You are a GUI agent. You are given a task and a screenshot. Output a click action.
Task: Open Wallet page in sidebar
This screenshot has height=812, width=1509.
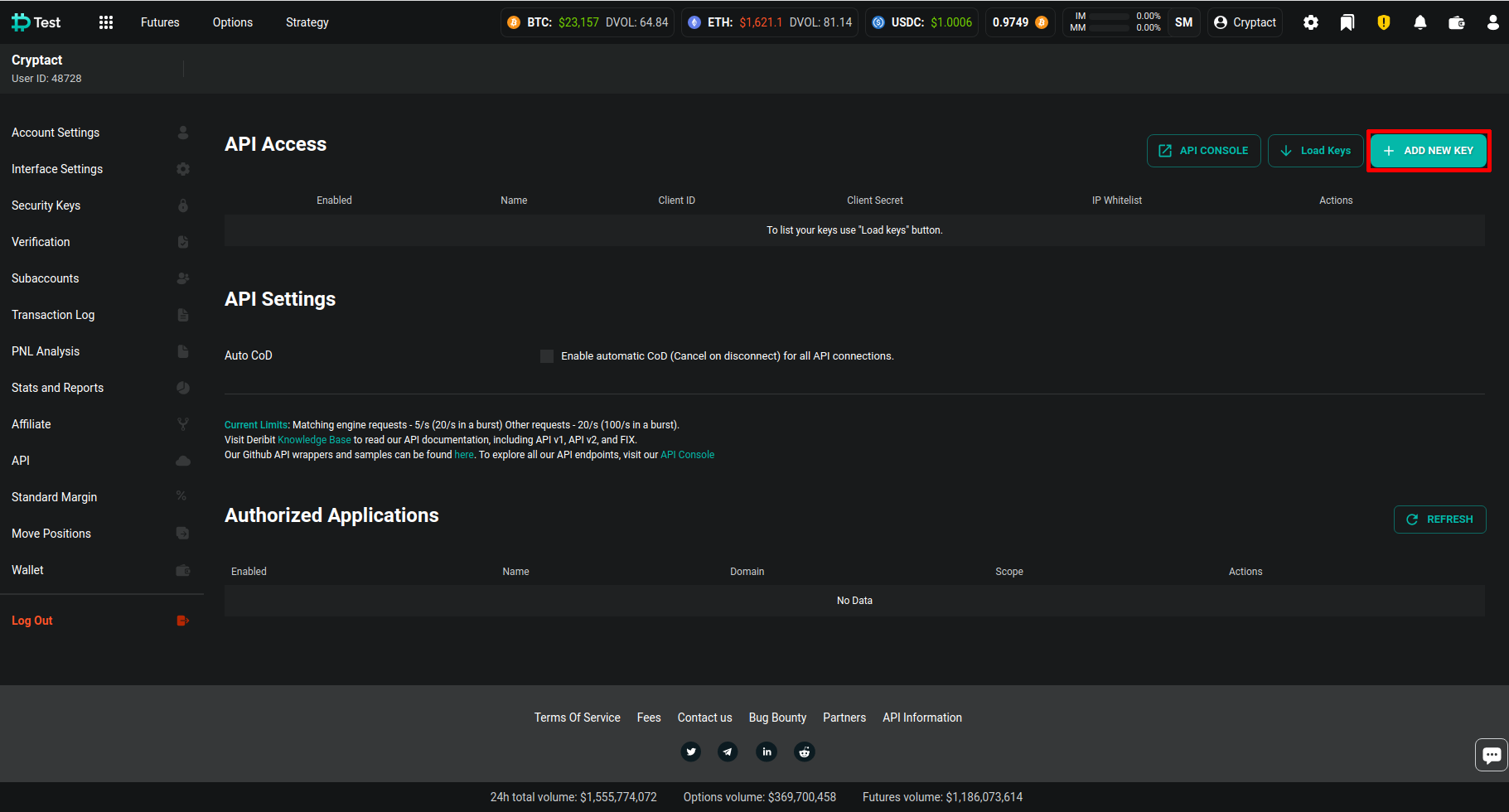(x=27, y=570)
